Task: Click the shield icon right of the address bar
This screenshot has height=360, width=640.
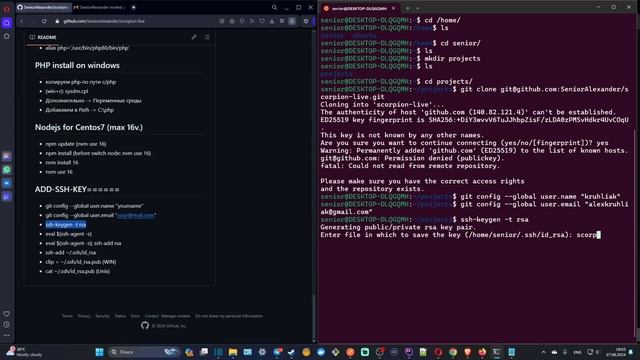Action: (x=306, y=21)
